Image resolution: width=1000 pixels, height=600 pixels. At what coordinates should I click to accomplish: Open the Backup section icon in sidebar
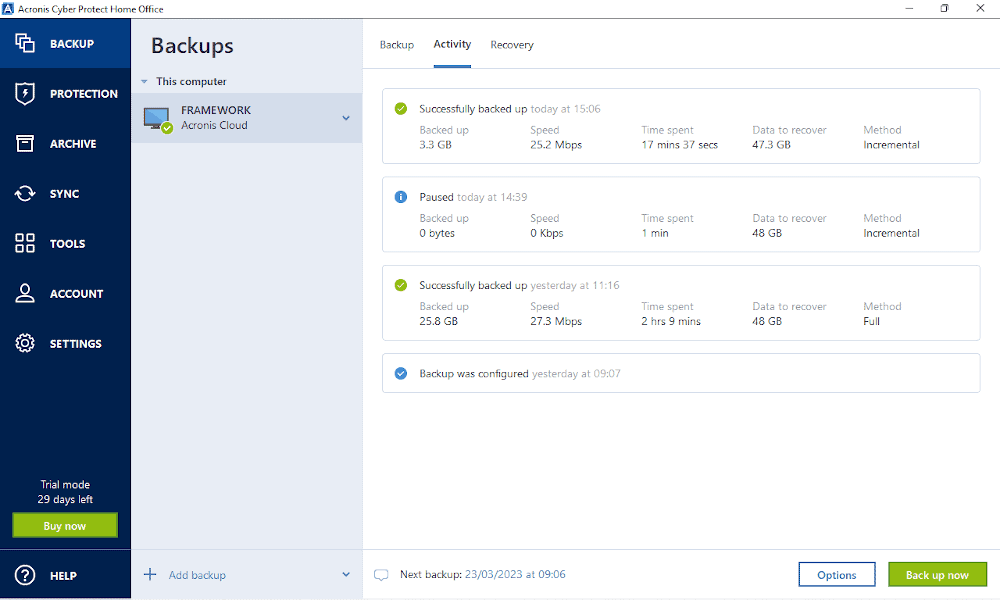[25, 43]
